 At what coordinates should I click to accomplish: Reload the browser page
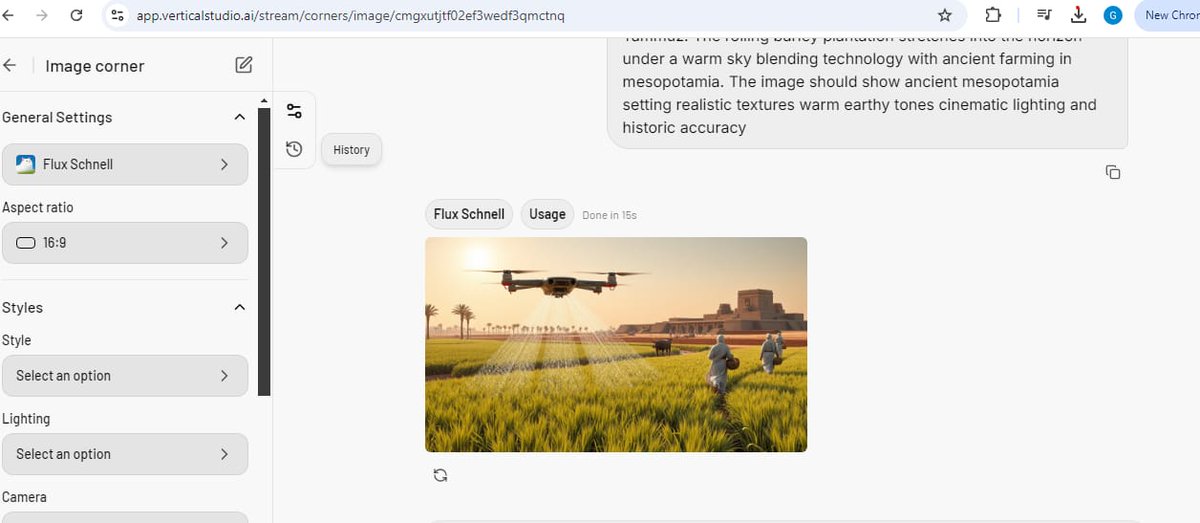point(77,16)
